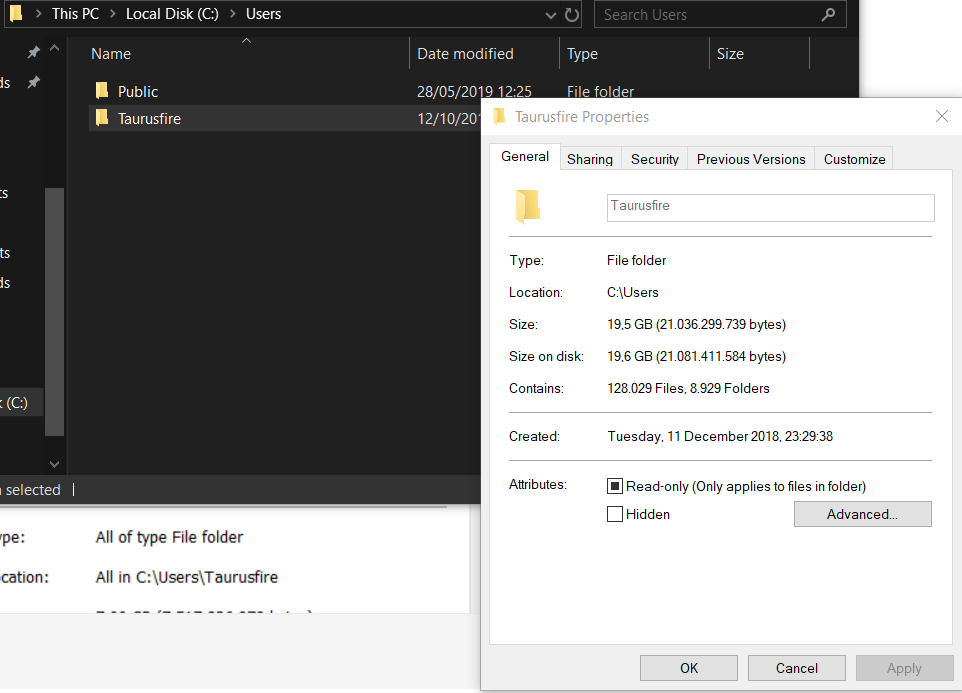962x693 pixels.
Task: Open the Previous Versions tab
Action: click(751, 159)
